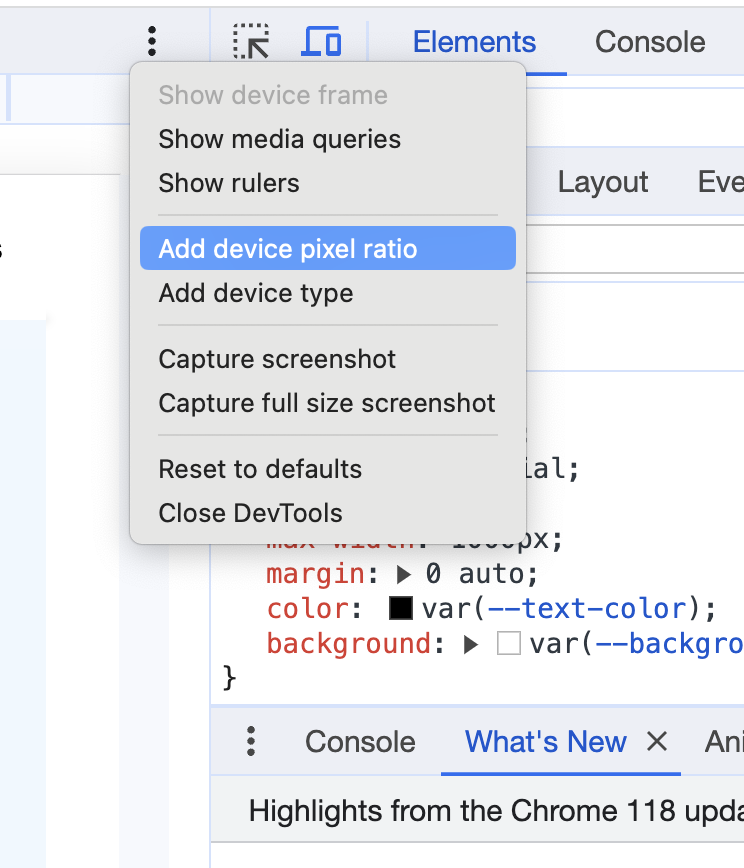
Task: Open the drawer's three-dot panel menu
Action: click(251, 741)
